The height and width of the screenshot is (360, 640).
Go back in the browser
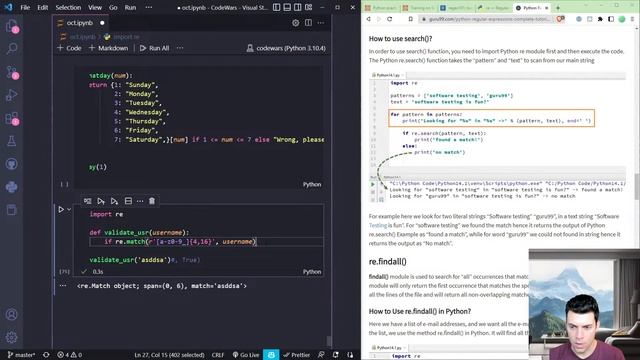pyautogui.click(x=369, y=19)
